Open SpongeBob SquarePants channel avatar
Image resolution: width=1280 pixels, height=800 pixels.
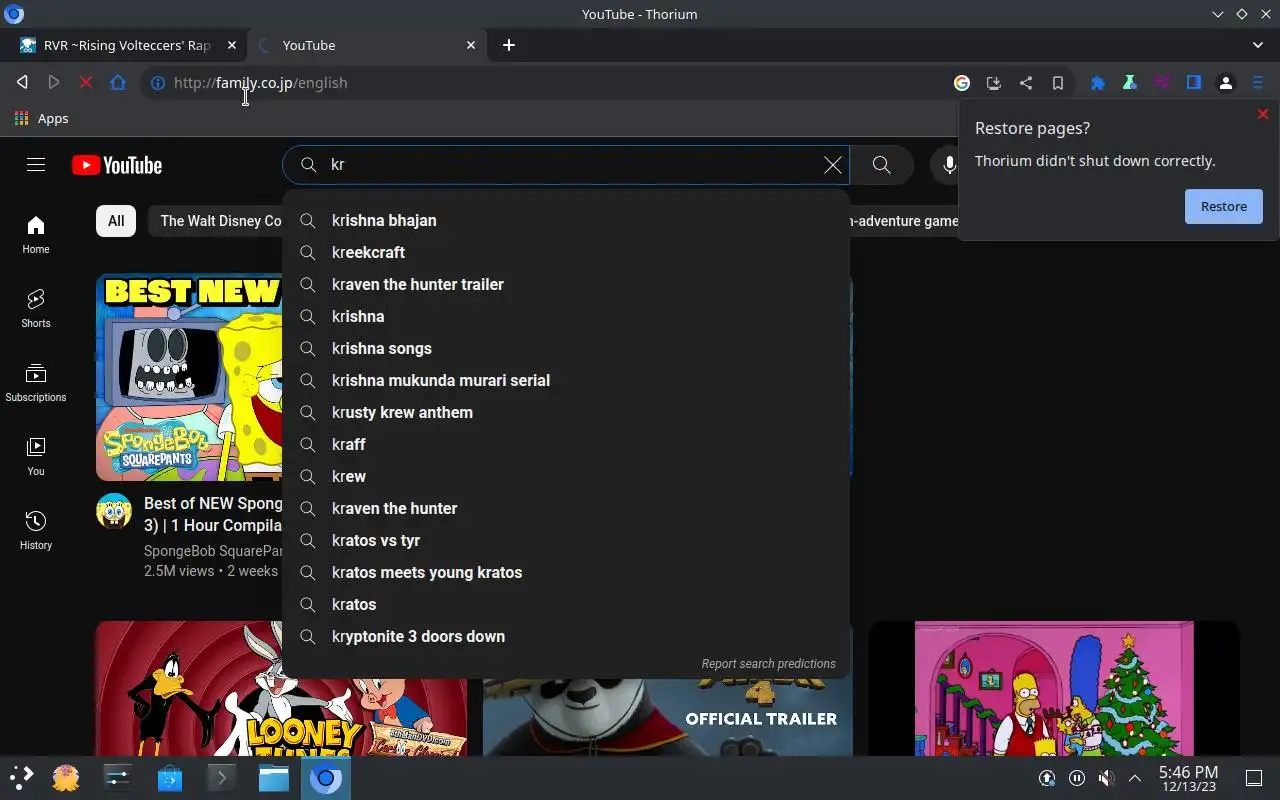tap(114, 511)
